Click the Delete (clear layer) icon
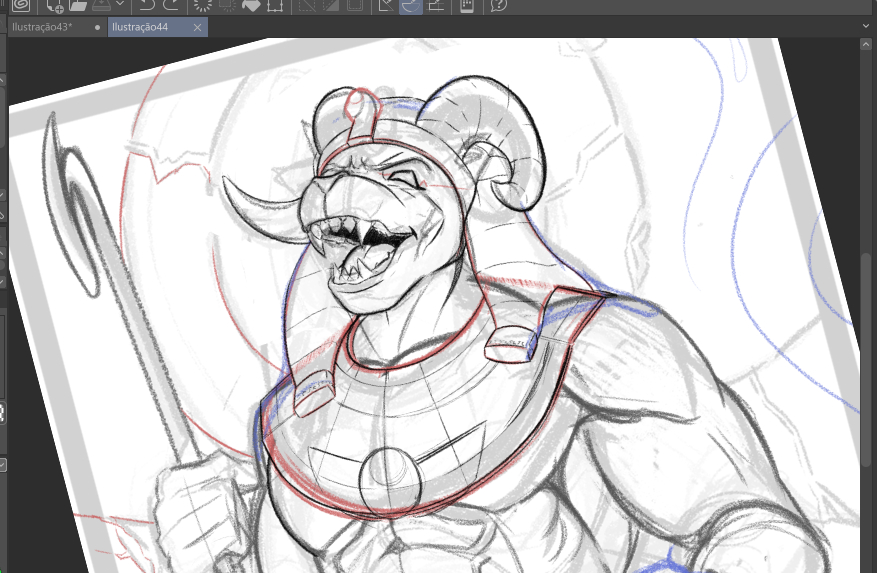 [203, 5]
